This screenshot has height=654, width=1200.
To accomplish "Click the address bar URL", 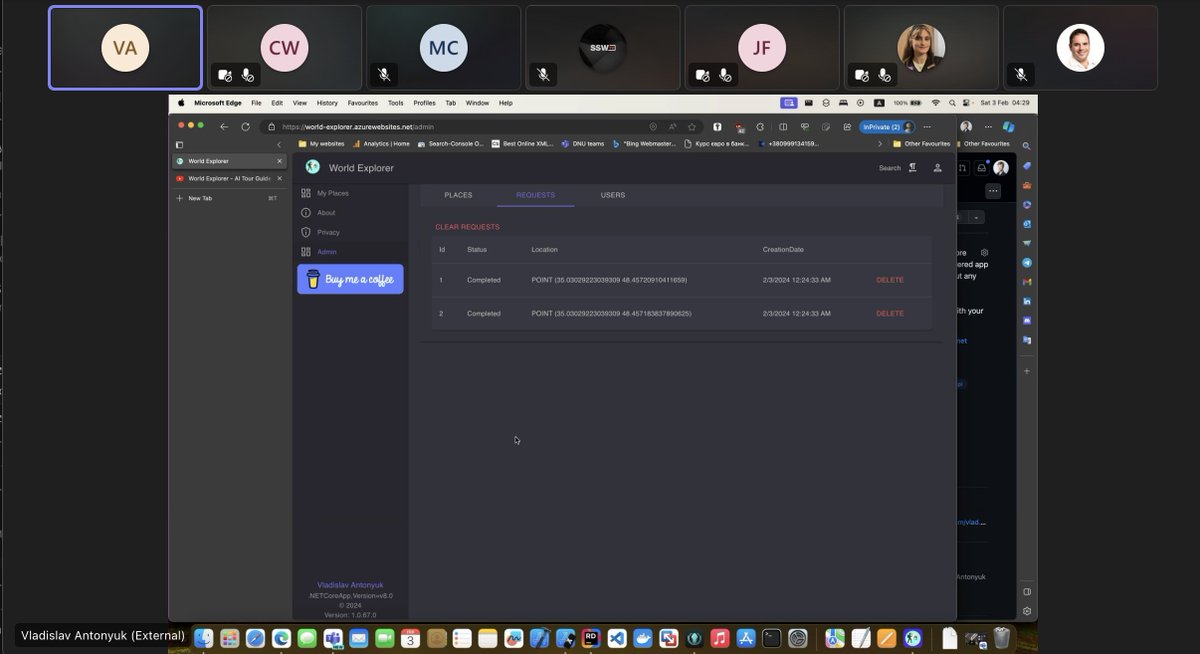I will pos(358,127).
